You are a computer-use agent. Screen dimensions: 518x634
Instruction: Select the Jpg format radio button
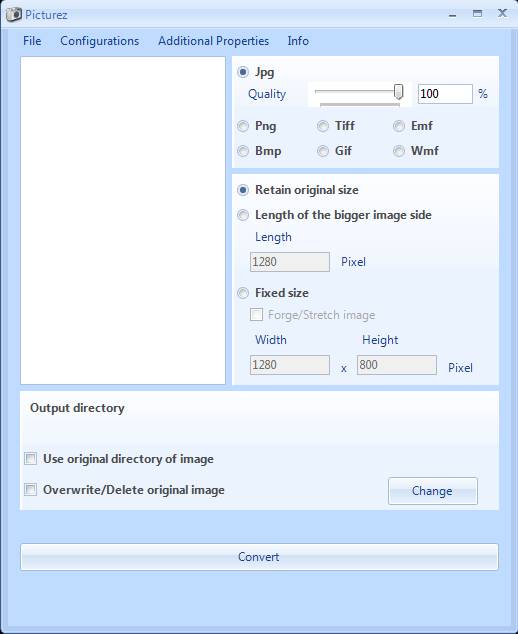[x=243, y=72]
